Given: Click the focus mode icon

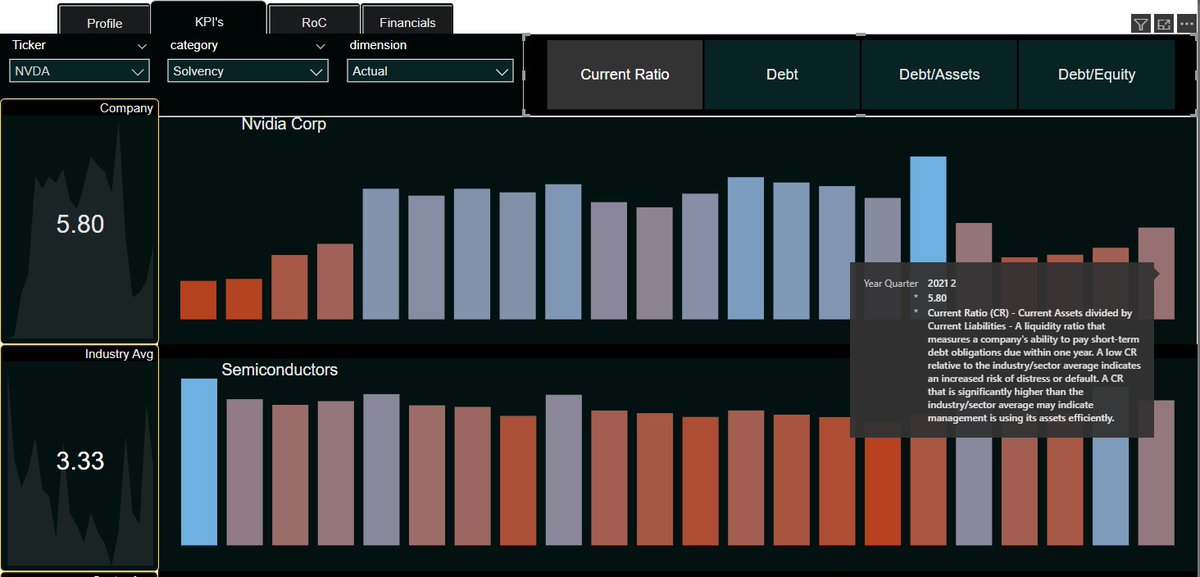Looking at the screenshot, I should (1164, 24).
